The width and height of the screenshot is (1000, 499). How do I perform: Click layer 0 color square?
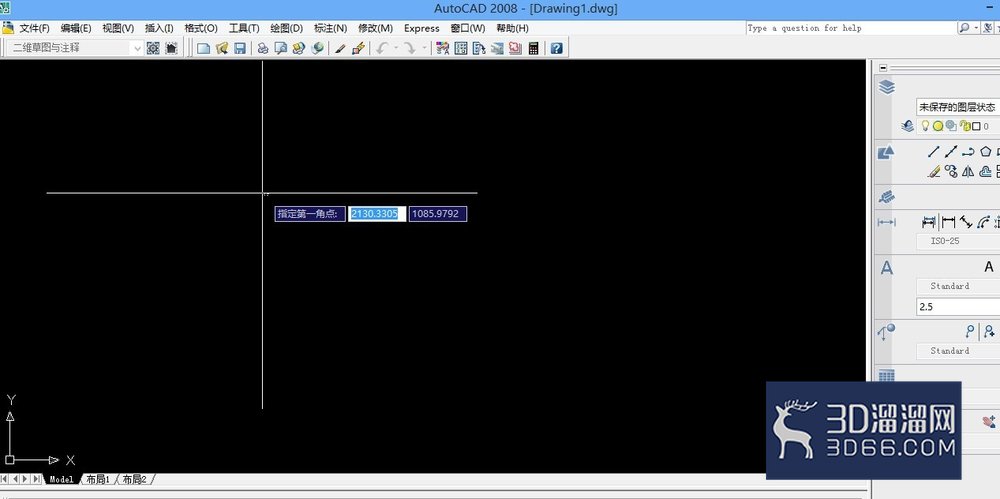[976, 126]
